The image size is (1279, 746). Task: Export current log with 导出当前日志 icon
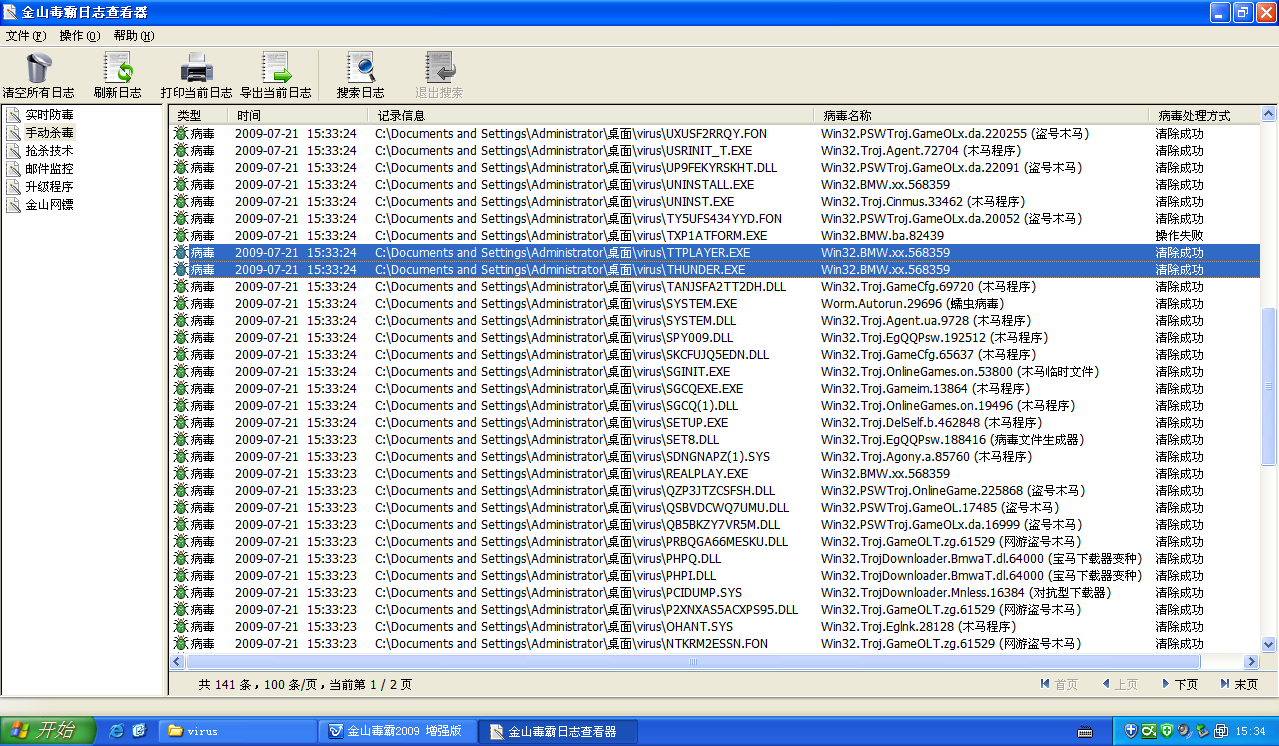[x=276, y=68]
